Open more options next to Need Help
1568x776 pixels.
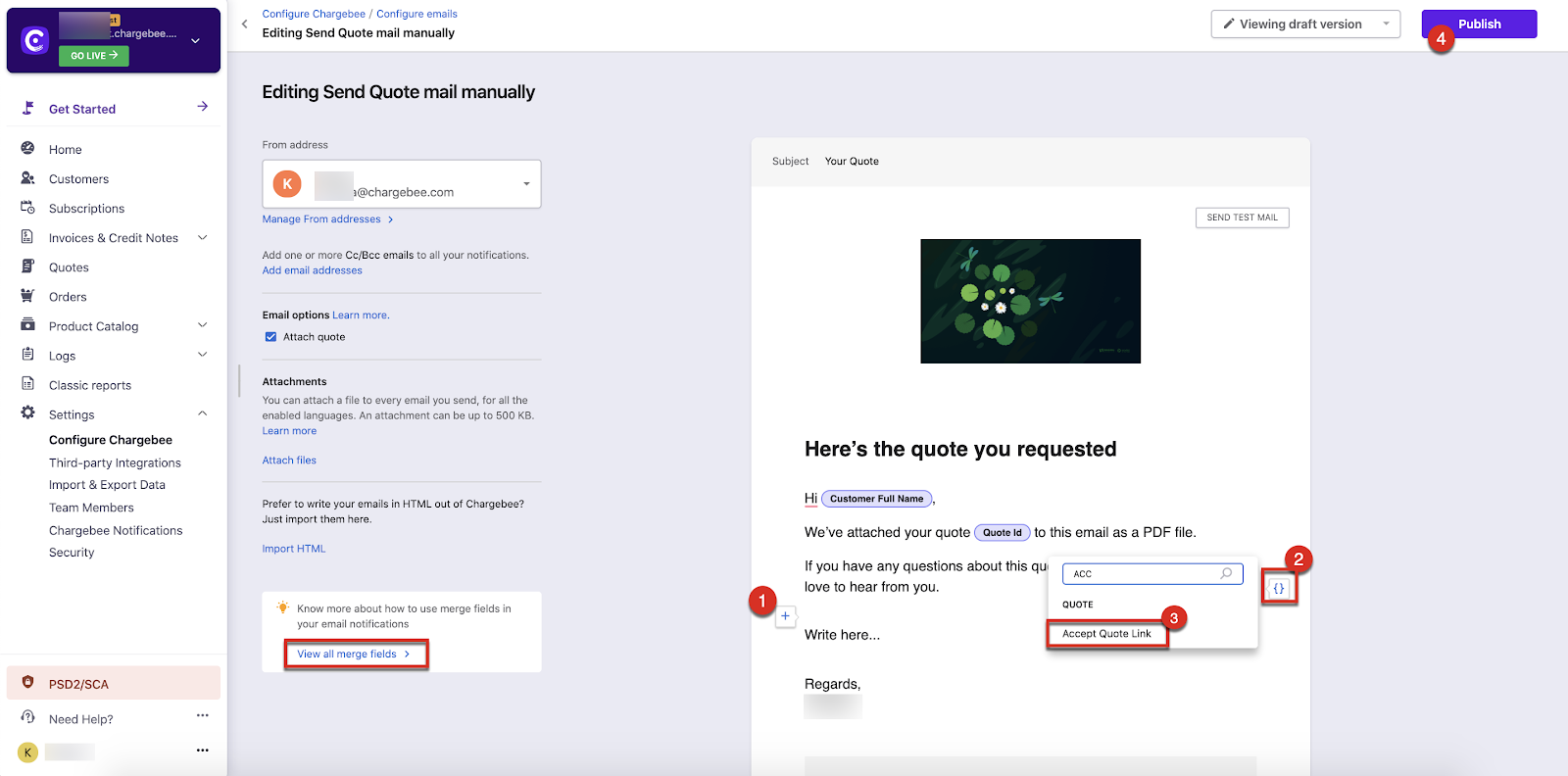[202, 716]
